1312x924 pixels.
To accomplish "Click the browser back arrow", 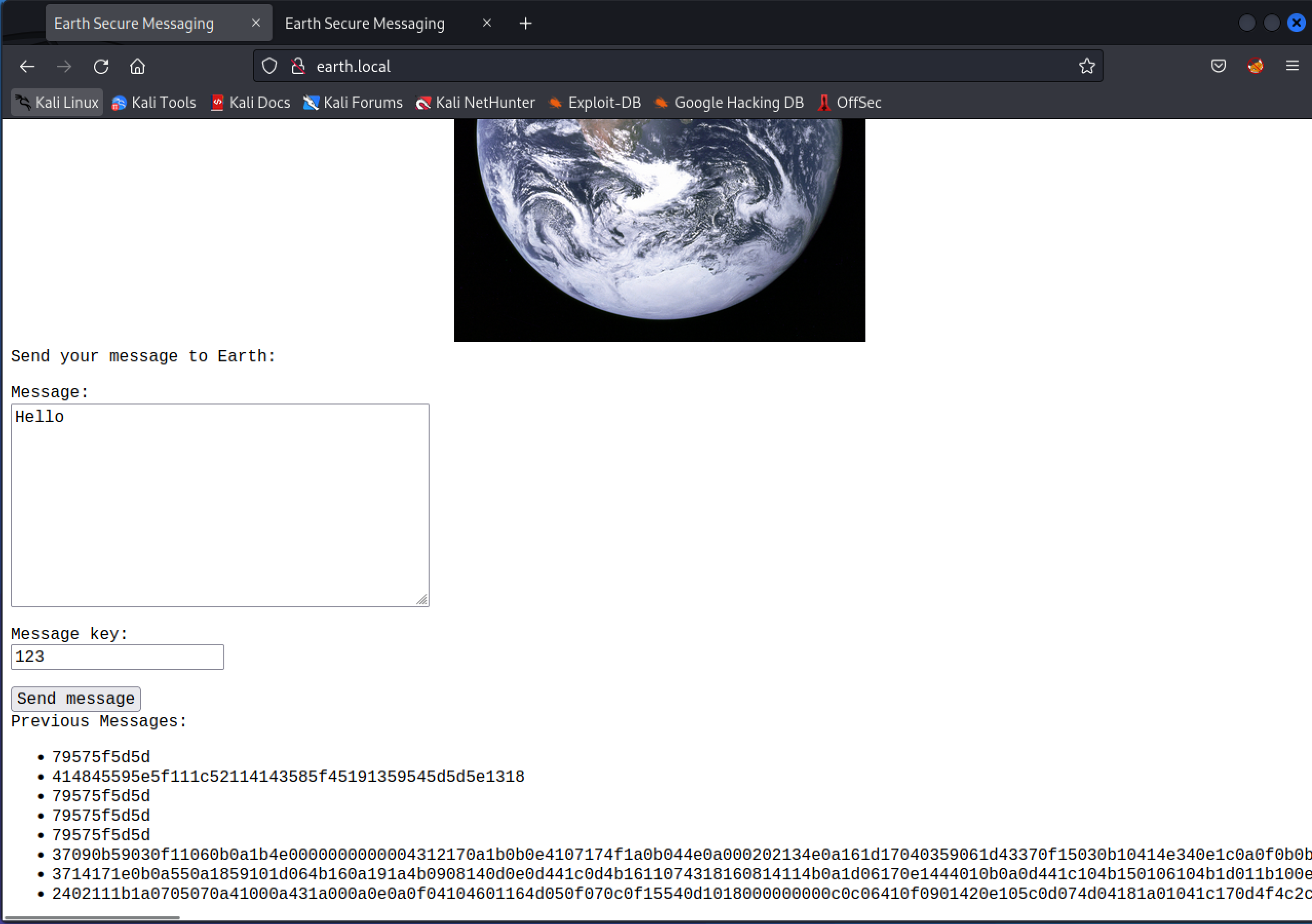I will [x=27, y=66].
